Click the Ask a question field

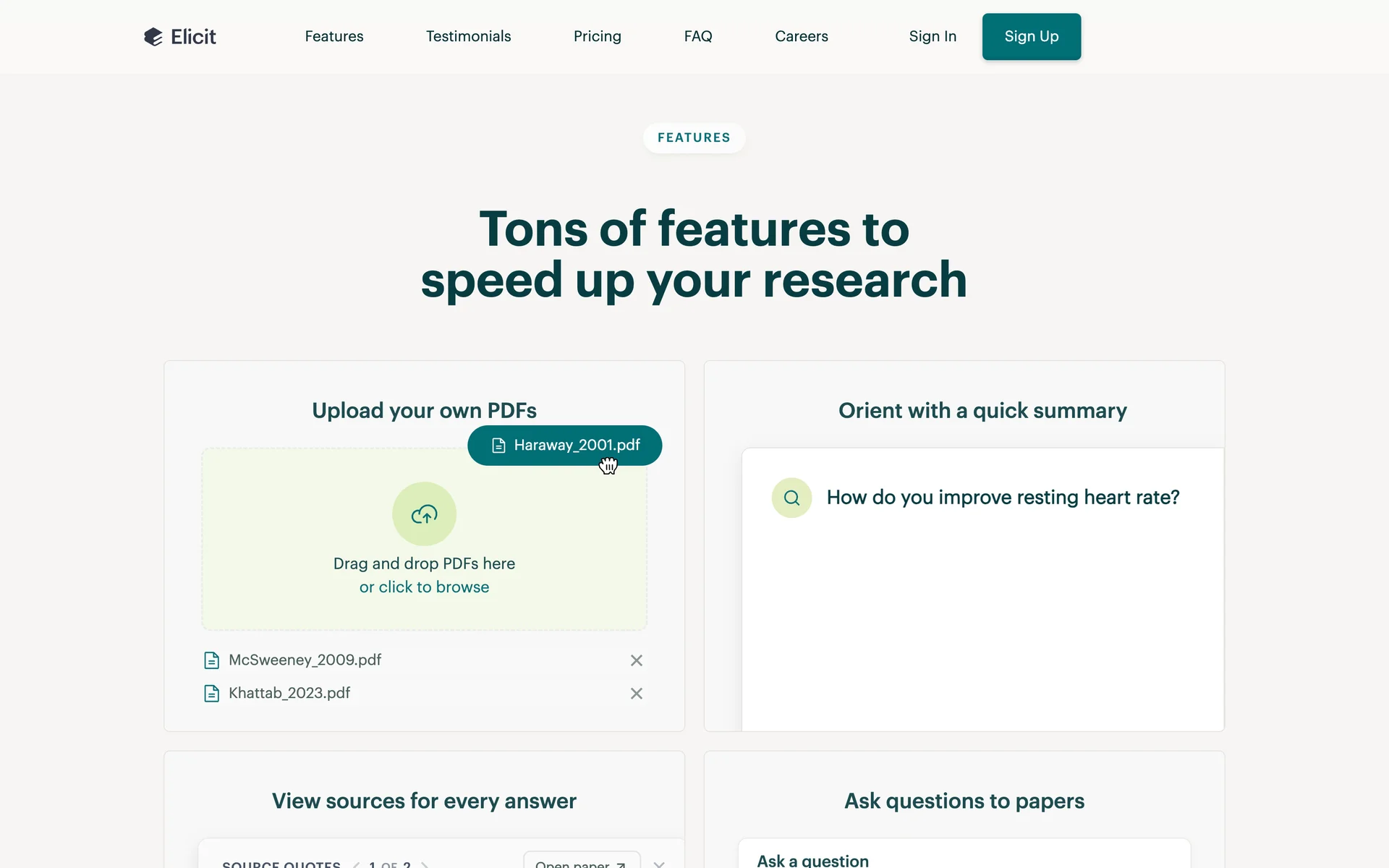812,860
